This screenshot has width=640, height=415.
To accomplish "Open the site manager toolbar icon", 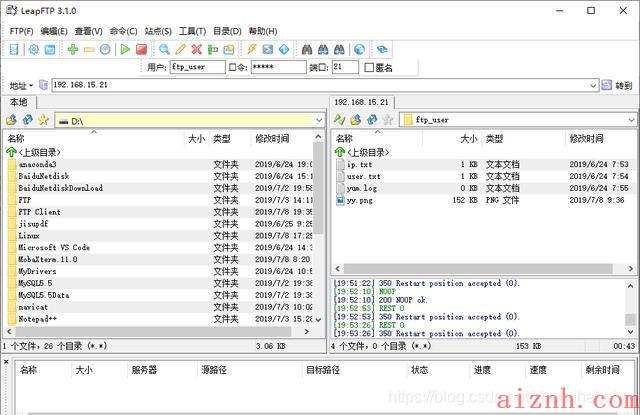I will coord(14,50).
